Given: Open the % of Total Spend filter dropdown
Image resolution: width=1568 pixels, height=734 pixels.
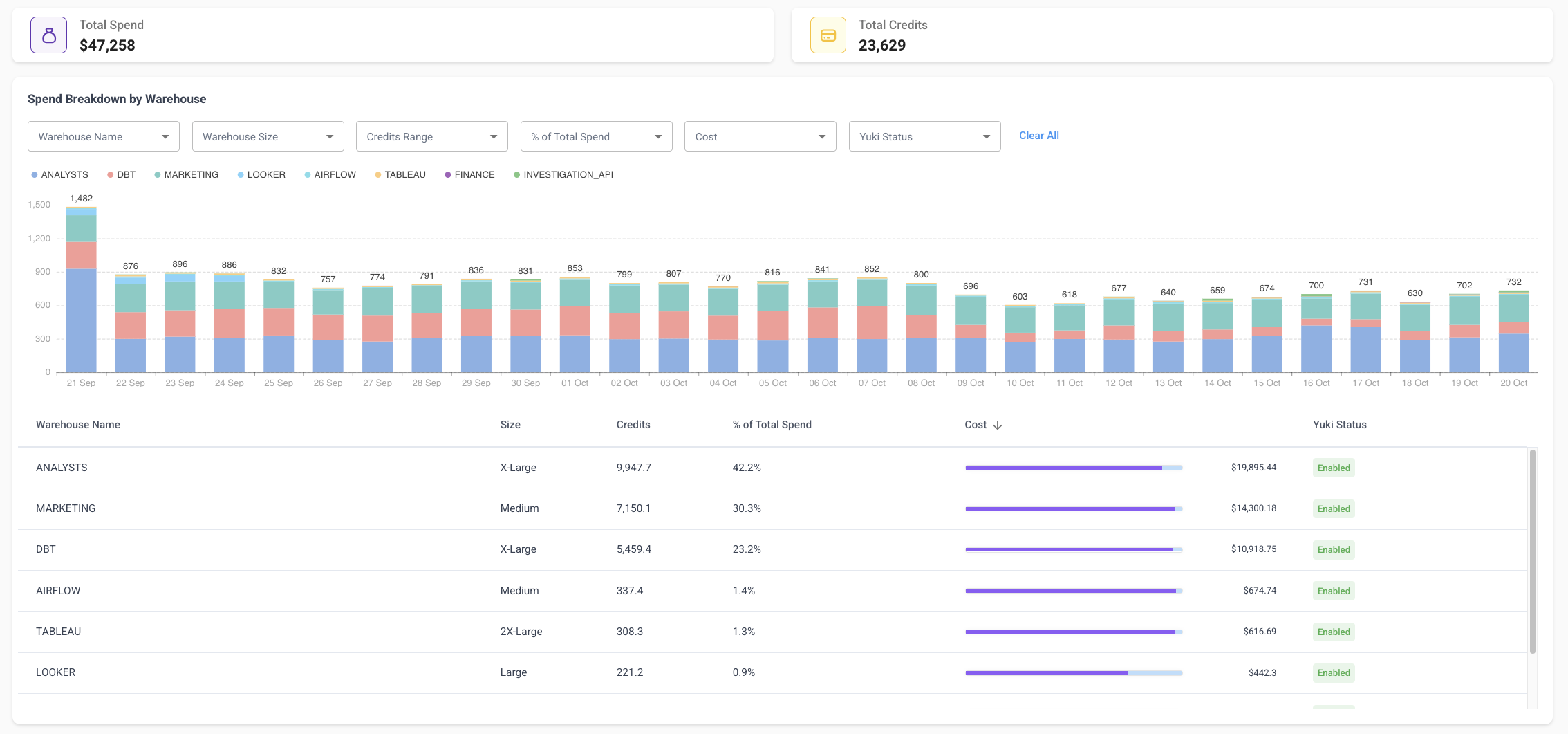Looking at the screenshot, I should click(x=596, y=136).
